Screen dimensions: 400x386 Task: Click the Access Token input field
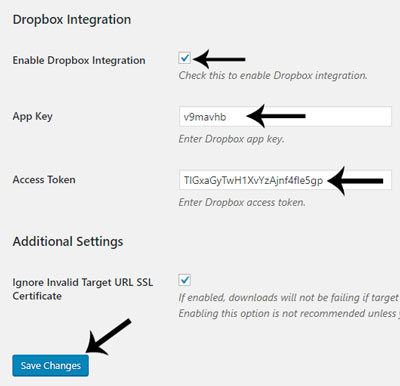(x=285, y=180)
